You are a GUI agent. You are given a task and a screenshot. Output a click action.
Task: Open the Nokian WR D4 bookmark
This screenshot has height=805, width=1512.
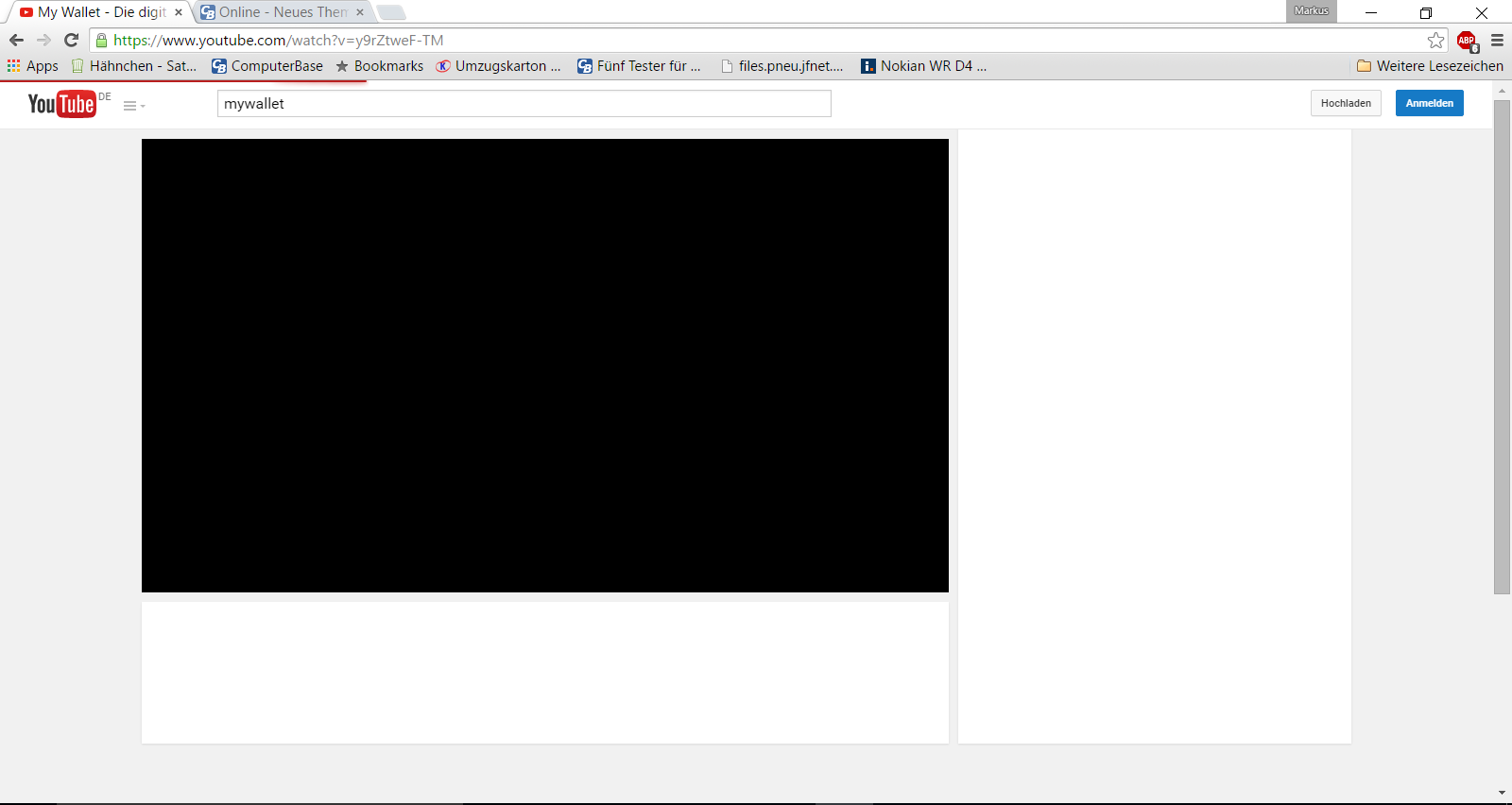click(x=924, y=66)
